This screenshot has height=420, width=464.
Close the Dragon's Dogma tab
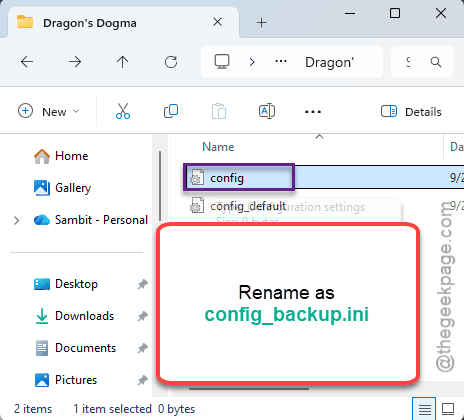coord(218,22)
